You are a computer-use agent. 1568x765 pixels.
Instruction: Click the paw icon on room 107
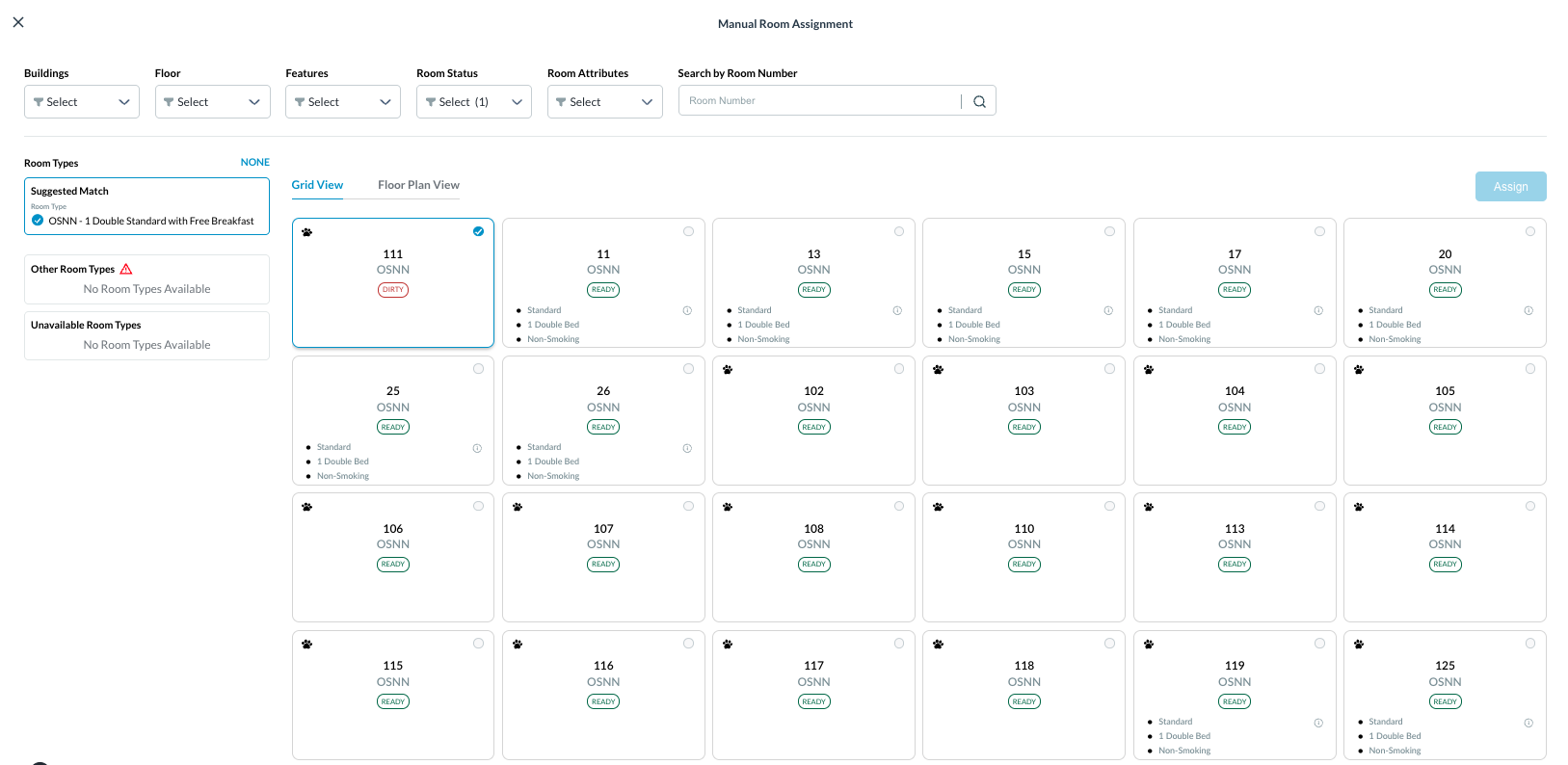tap(518, 507)
